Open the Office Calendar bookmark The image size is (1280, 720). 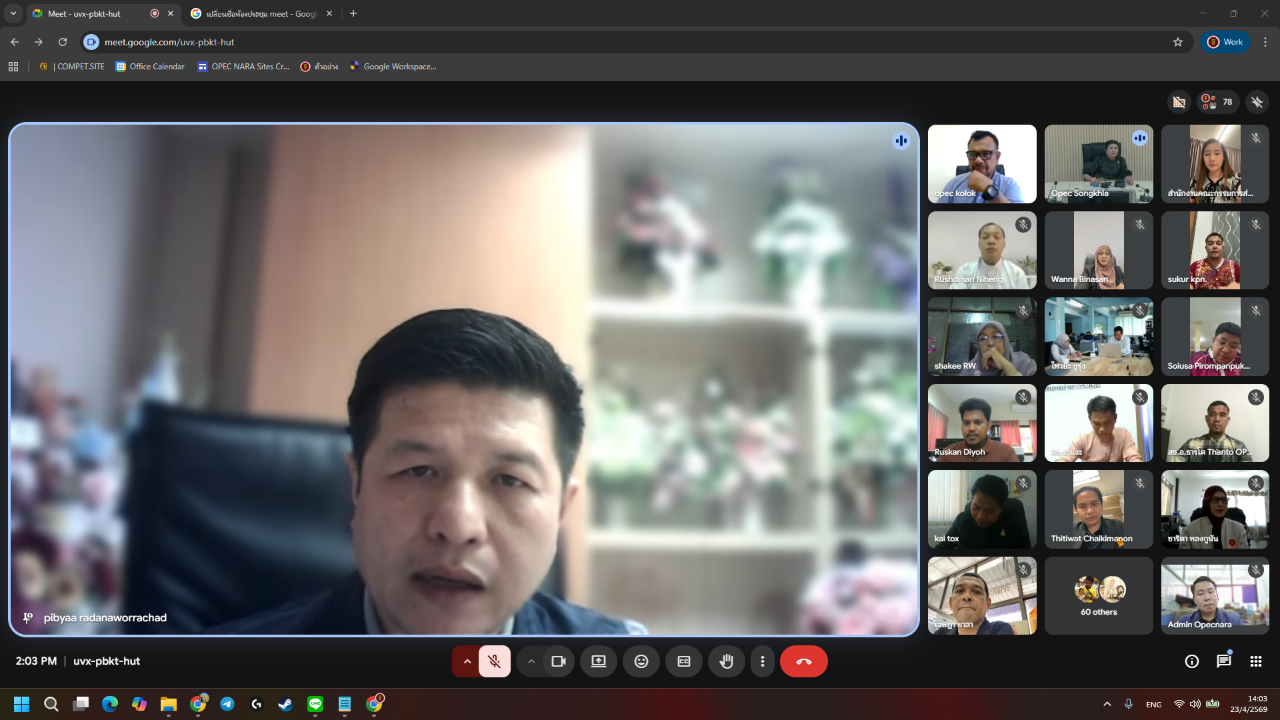(150, 67)
